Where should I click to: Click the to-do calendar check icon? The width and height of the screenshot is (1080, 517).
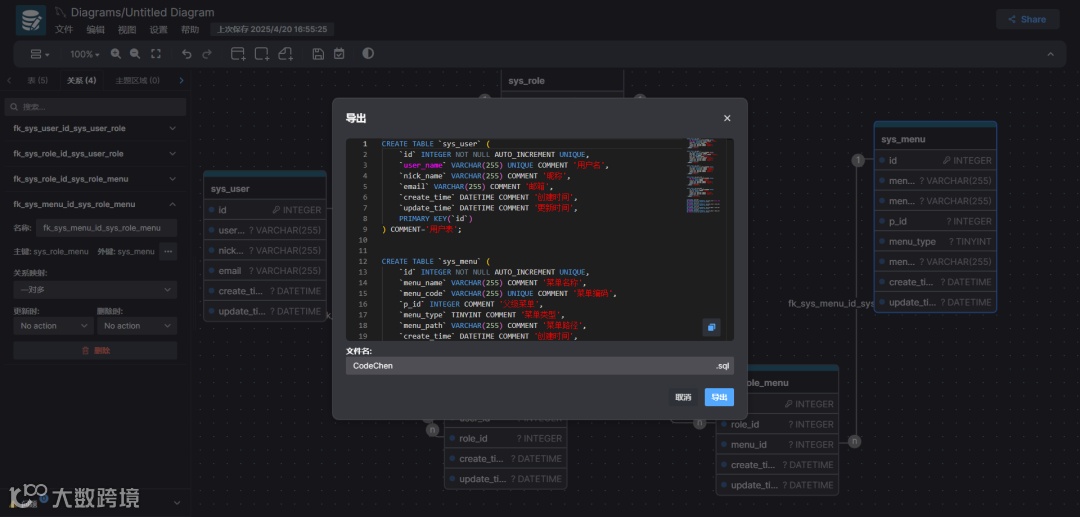pos(339,54)
